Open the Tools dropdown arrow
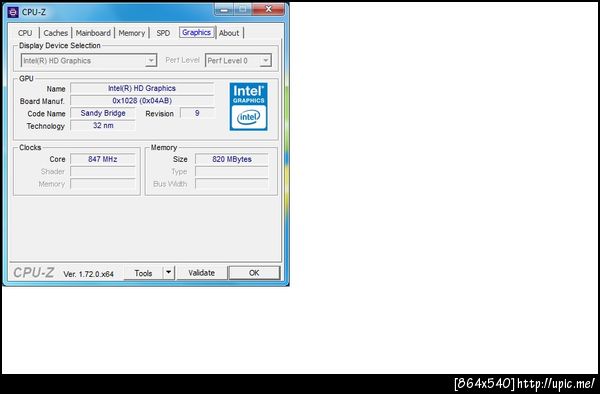Screen dimensions: 600x394 pos(168,273)
